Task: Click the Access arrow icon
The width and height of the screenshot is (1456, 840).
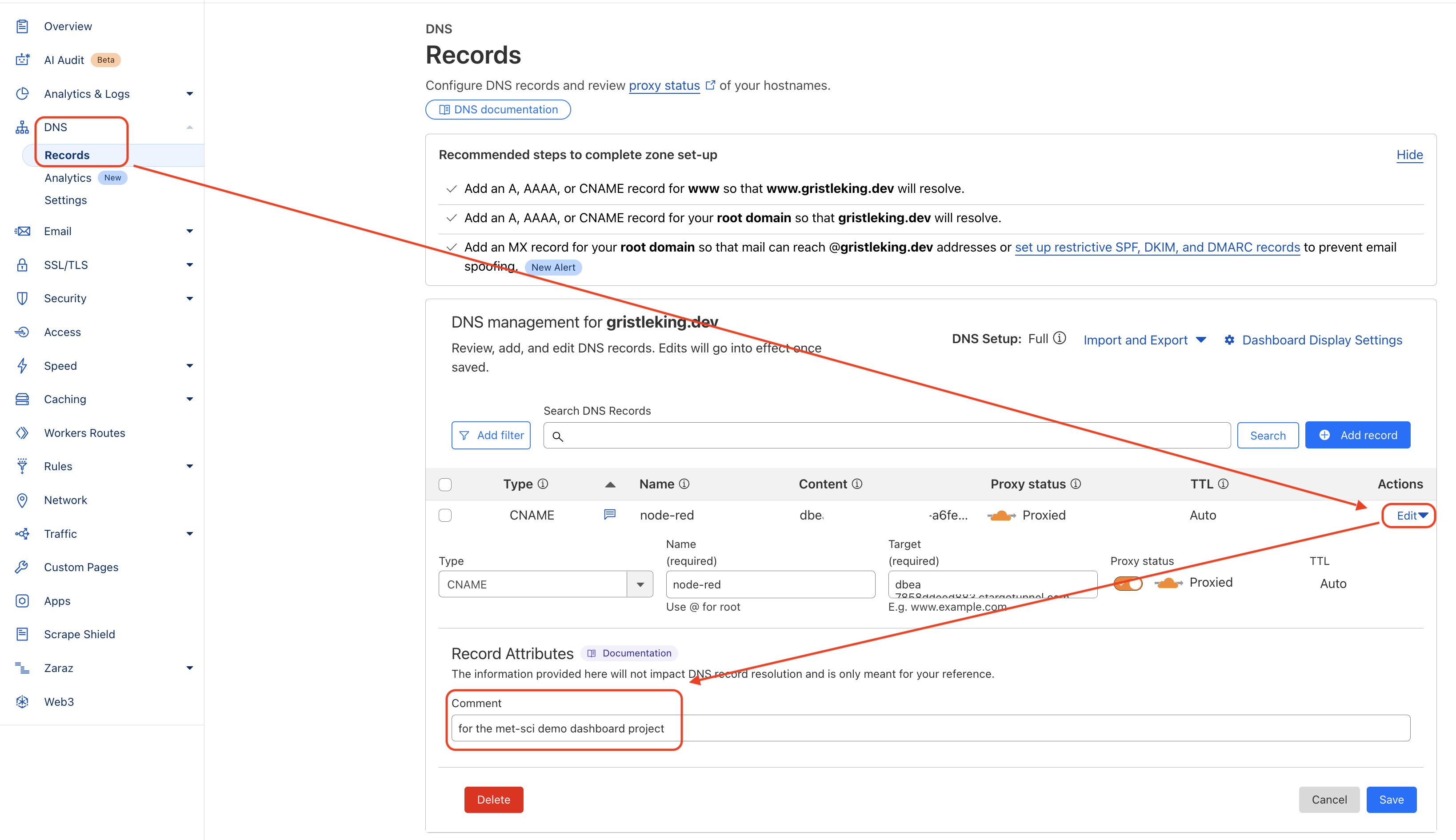Action: [22, 332]
